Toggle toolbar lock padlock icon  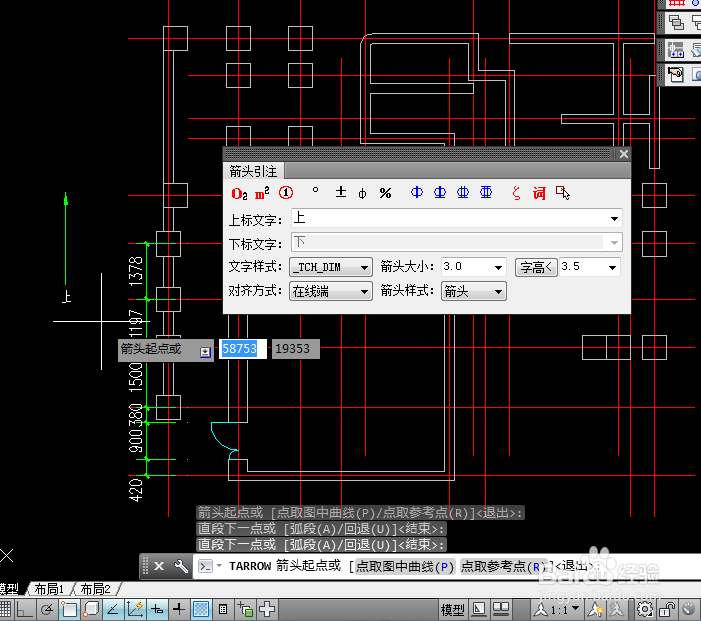pos(667,609)
